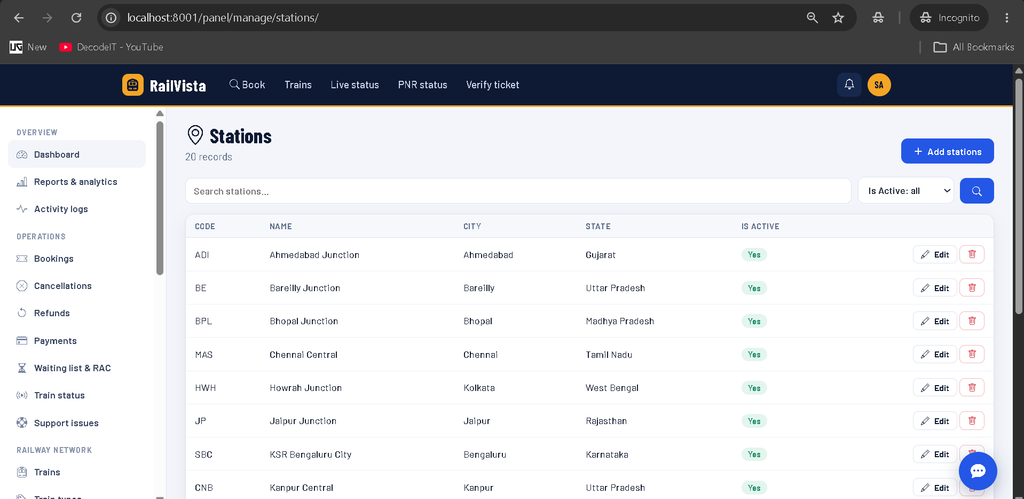Open Live status in the top navigation

coord(355,85)
